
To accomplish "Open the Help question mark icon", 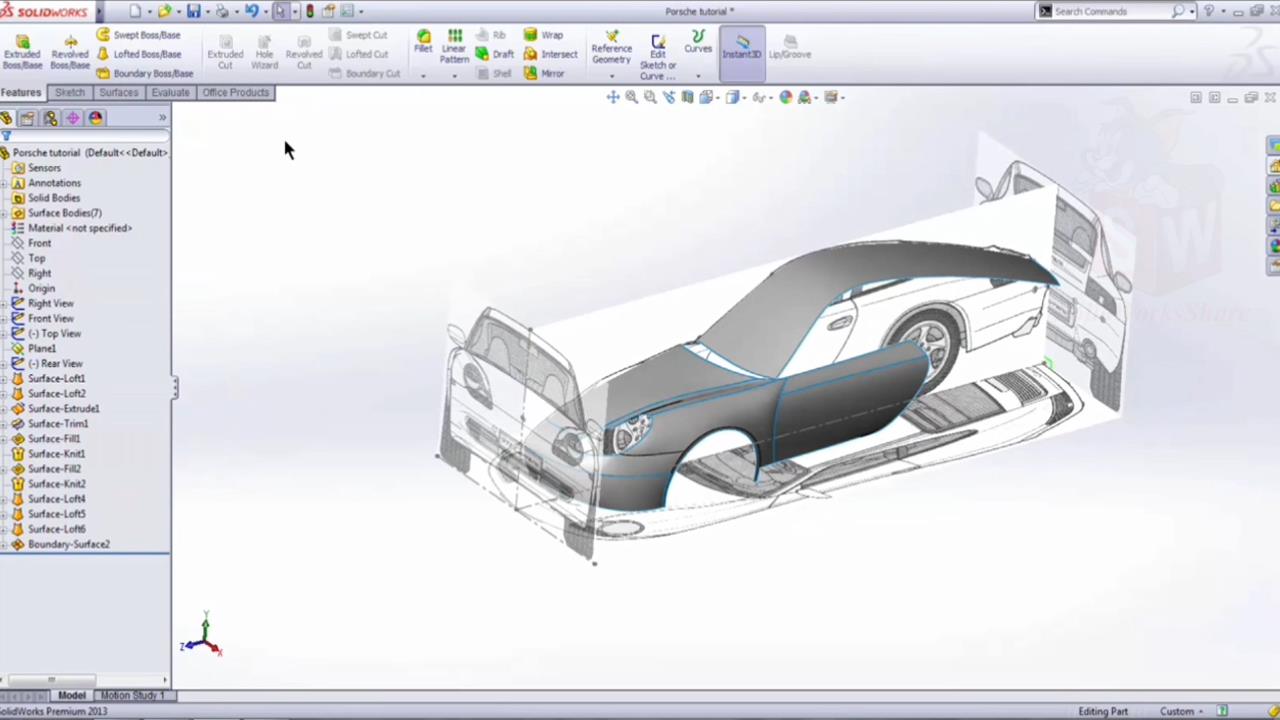I will pyautogui.click(x=1209, y=11).
